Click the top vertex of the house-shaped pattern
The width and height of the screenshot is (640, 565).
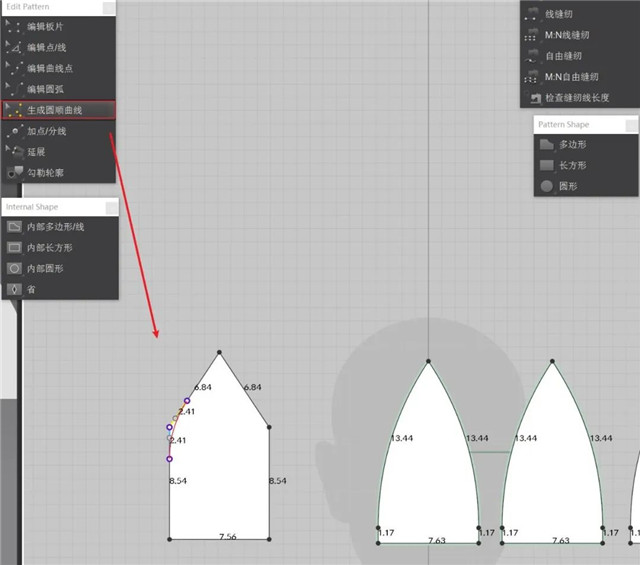click(x=220, y=352)
